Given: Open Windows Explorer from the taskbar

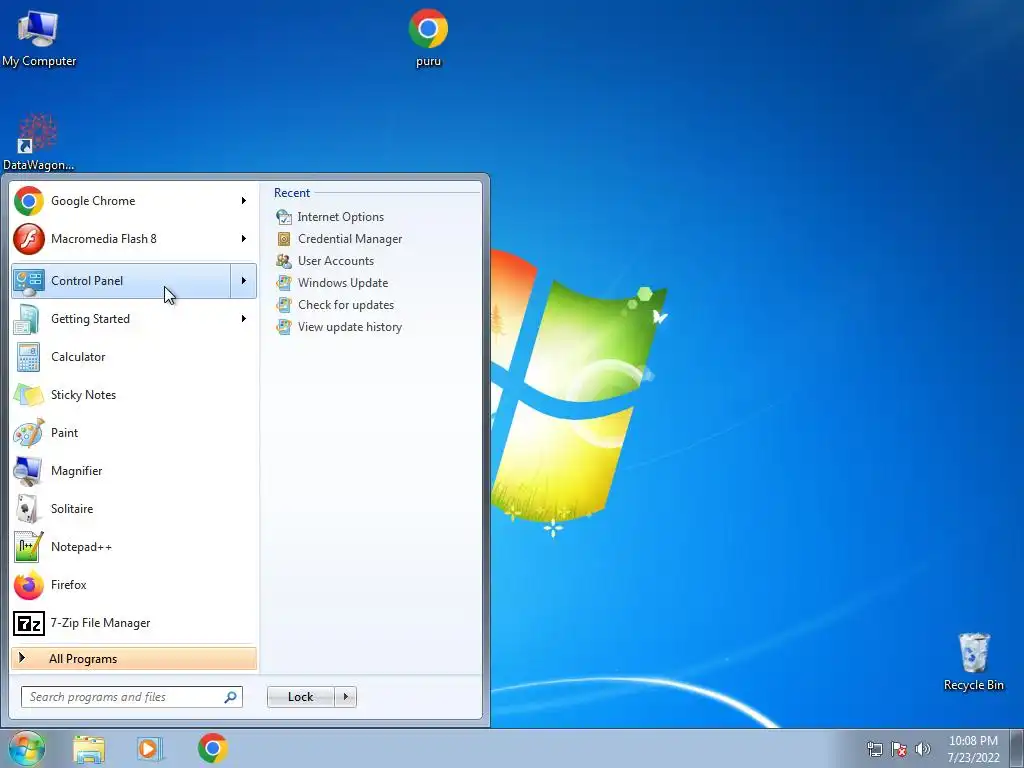Looking at the screenshot, I should point(89,748).
